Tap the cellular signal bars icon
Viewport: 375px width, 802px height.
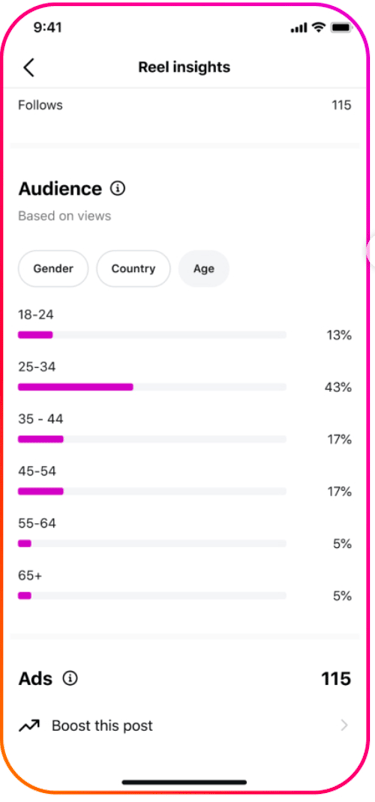click(299, 28)
